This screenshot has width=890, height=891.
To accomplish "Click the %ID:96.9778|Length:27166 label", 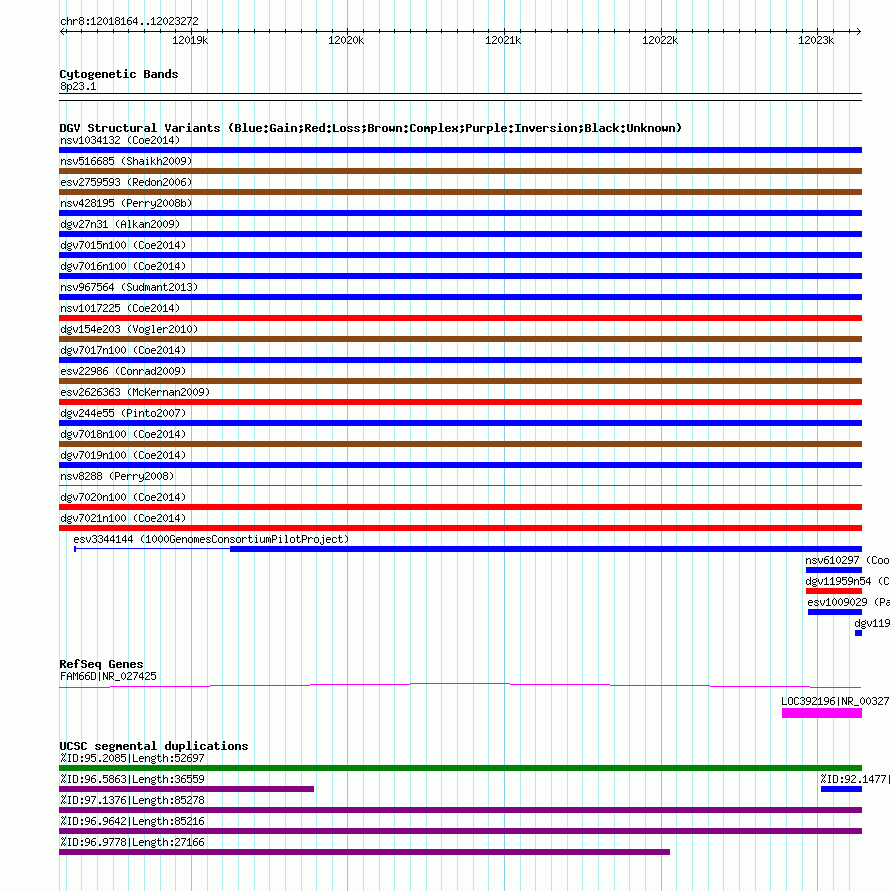I will click(132, 843).
